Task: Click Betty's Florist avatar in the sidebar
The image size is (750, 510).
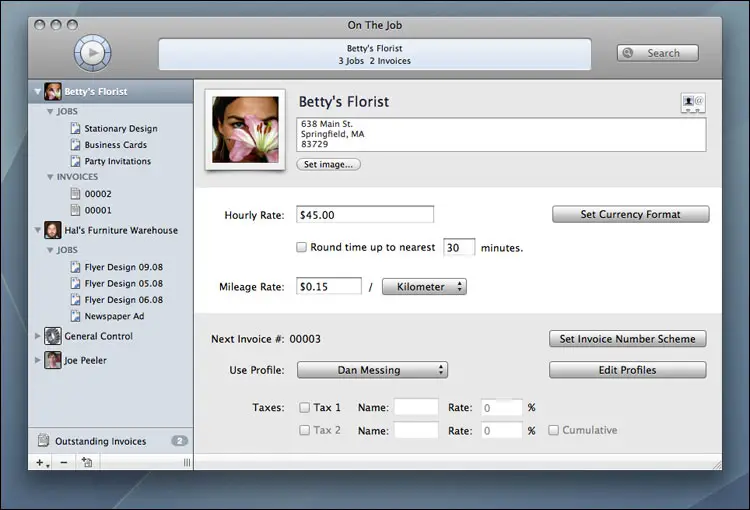Action: point(53,91)
